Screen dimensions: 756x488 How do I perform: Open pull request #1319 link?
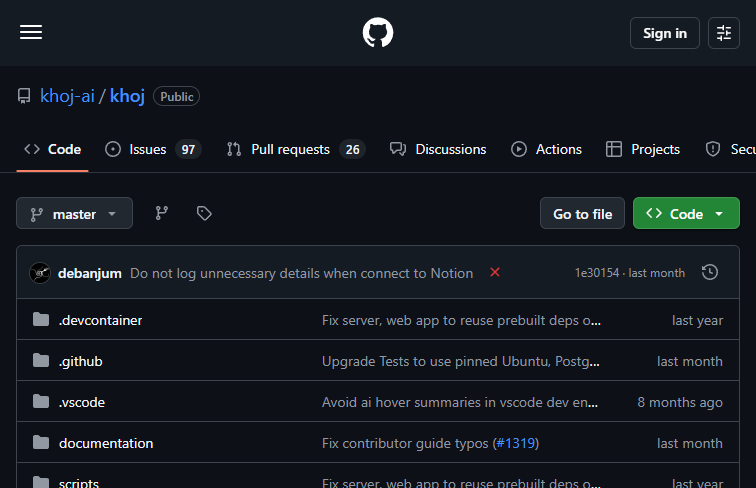point(516,444)
